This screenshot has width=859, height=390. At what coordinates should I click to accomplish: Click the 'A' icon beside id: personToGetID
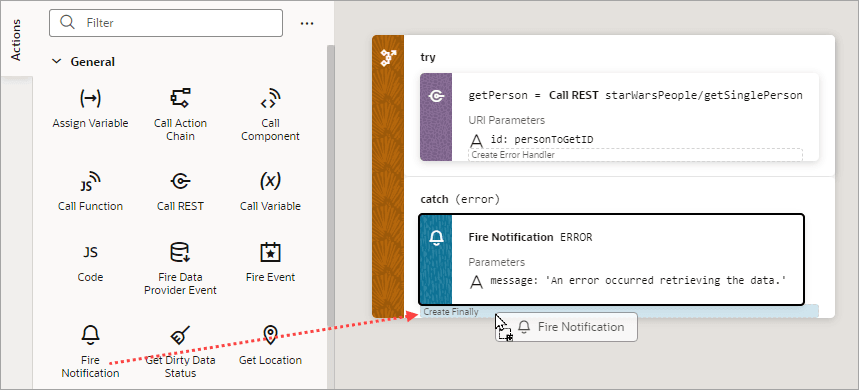[477, 140]
